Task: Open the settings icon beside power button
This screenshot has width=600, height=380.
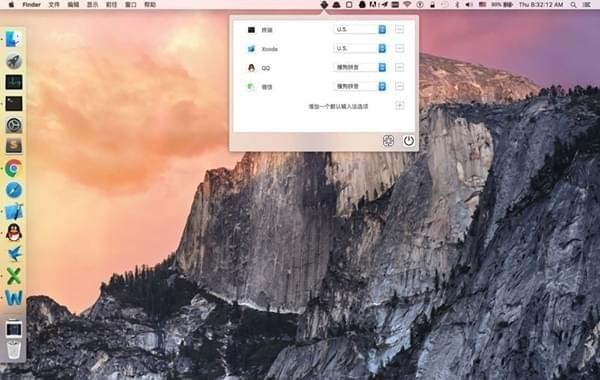Action: point(388,141)
